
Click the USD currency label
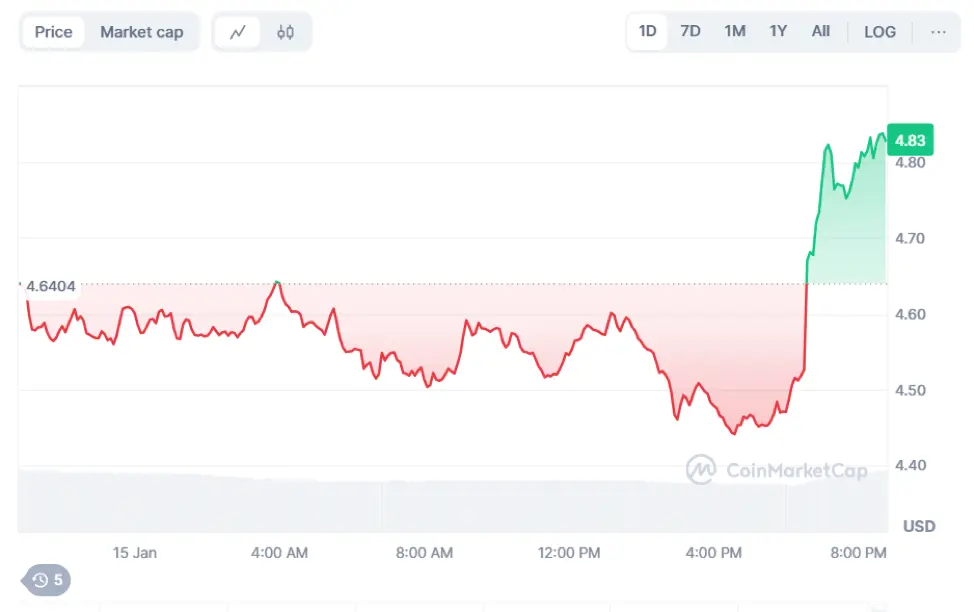919,525
